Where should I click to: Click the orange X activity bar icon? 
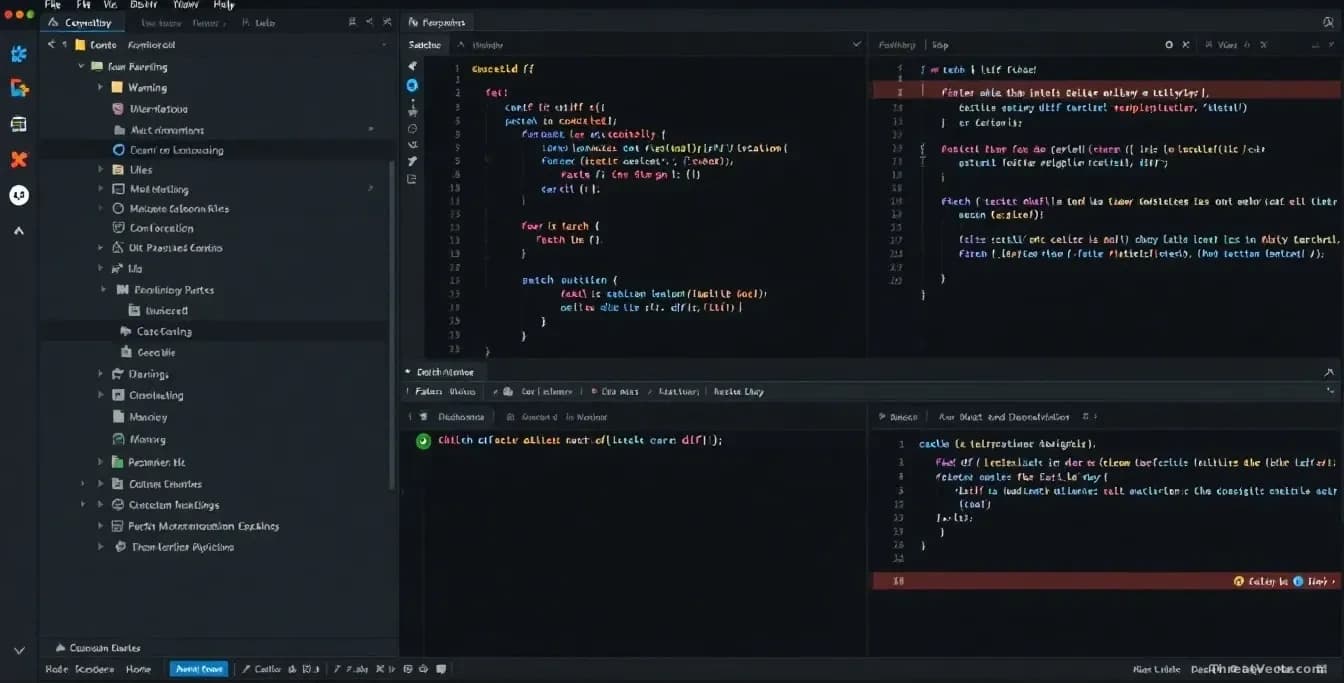18,159
